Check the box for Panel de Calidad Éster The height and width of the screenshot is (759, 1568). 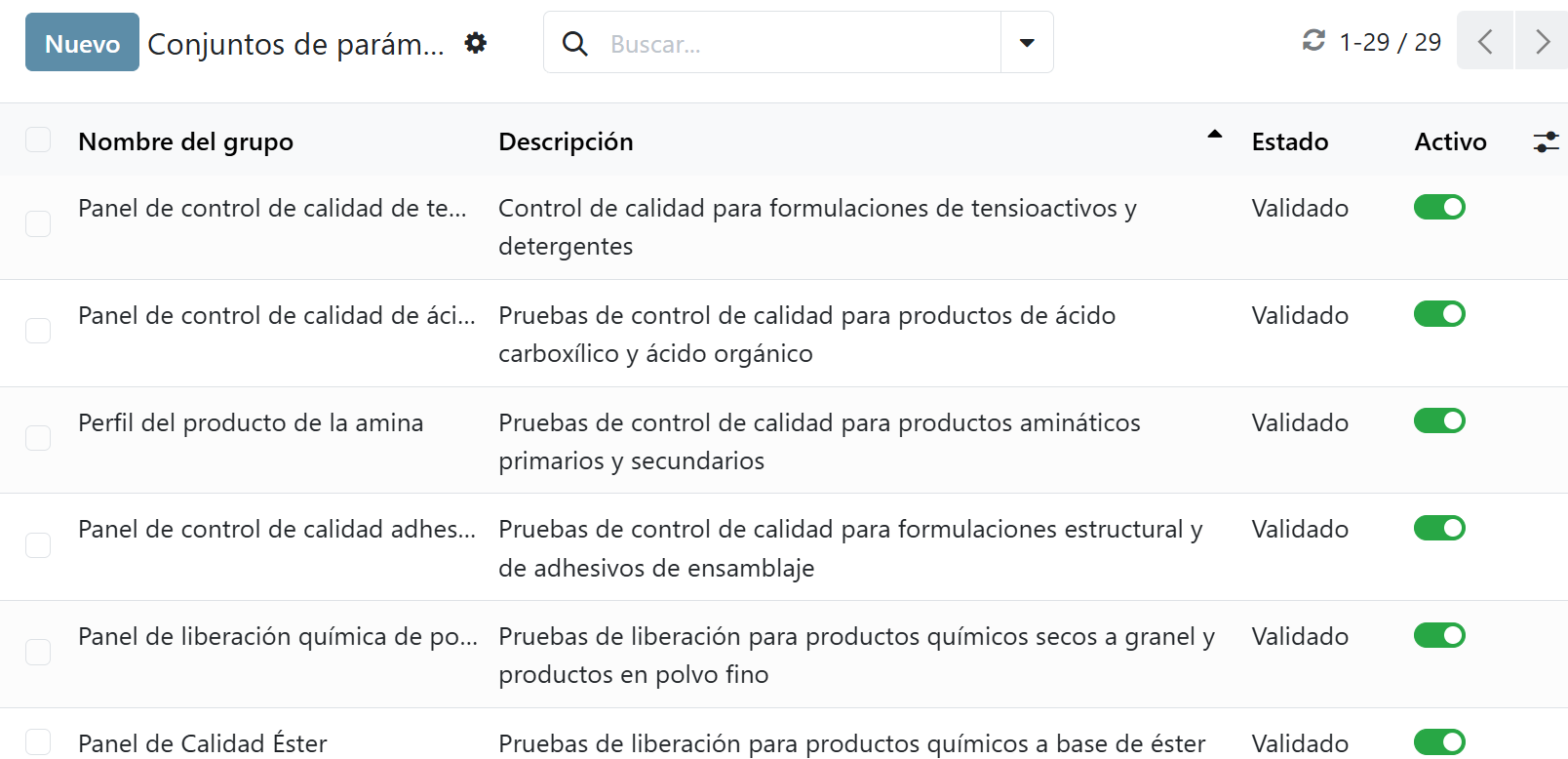(x=38, y=742)
